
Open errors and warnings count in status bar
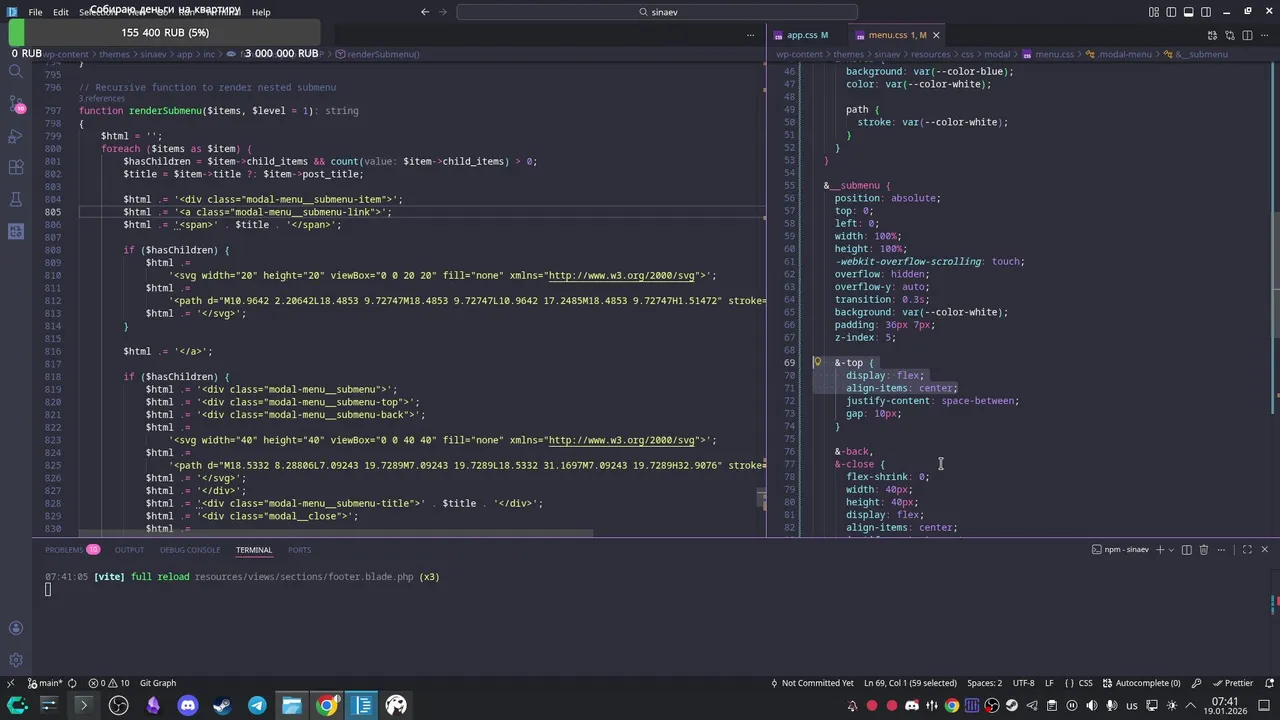pyautogui.click(x=110, y=683)
